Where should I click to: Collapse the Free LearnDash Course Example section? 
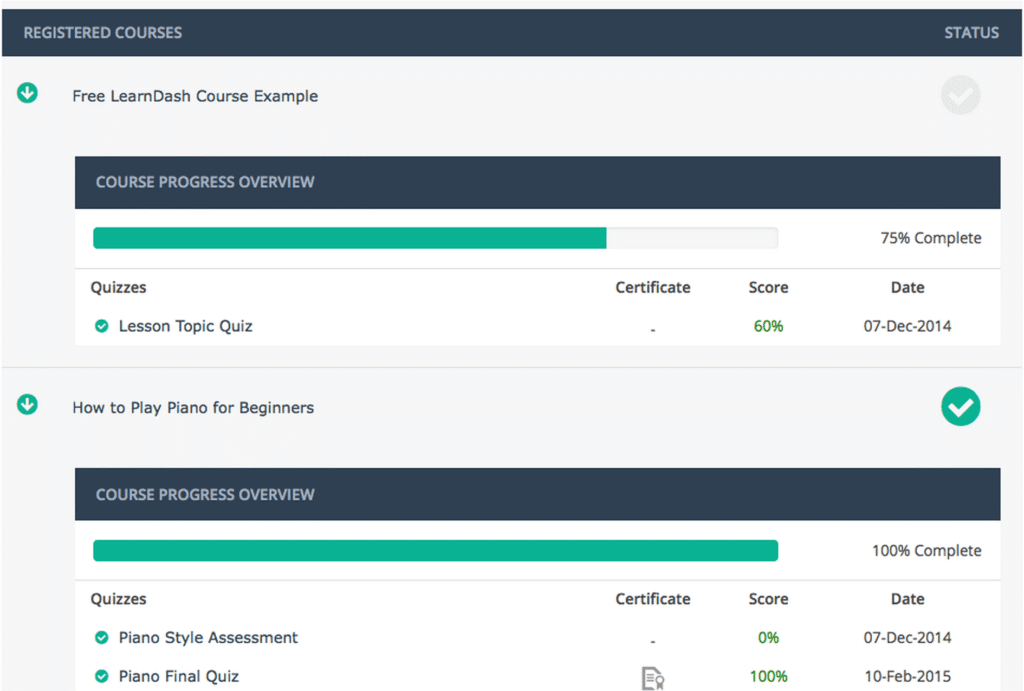pos(27,93)
